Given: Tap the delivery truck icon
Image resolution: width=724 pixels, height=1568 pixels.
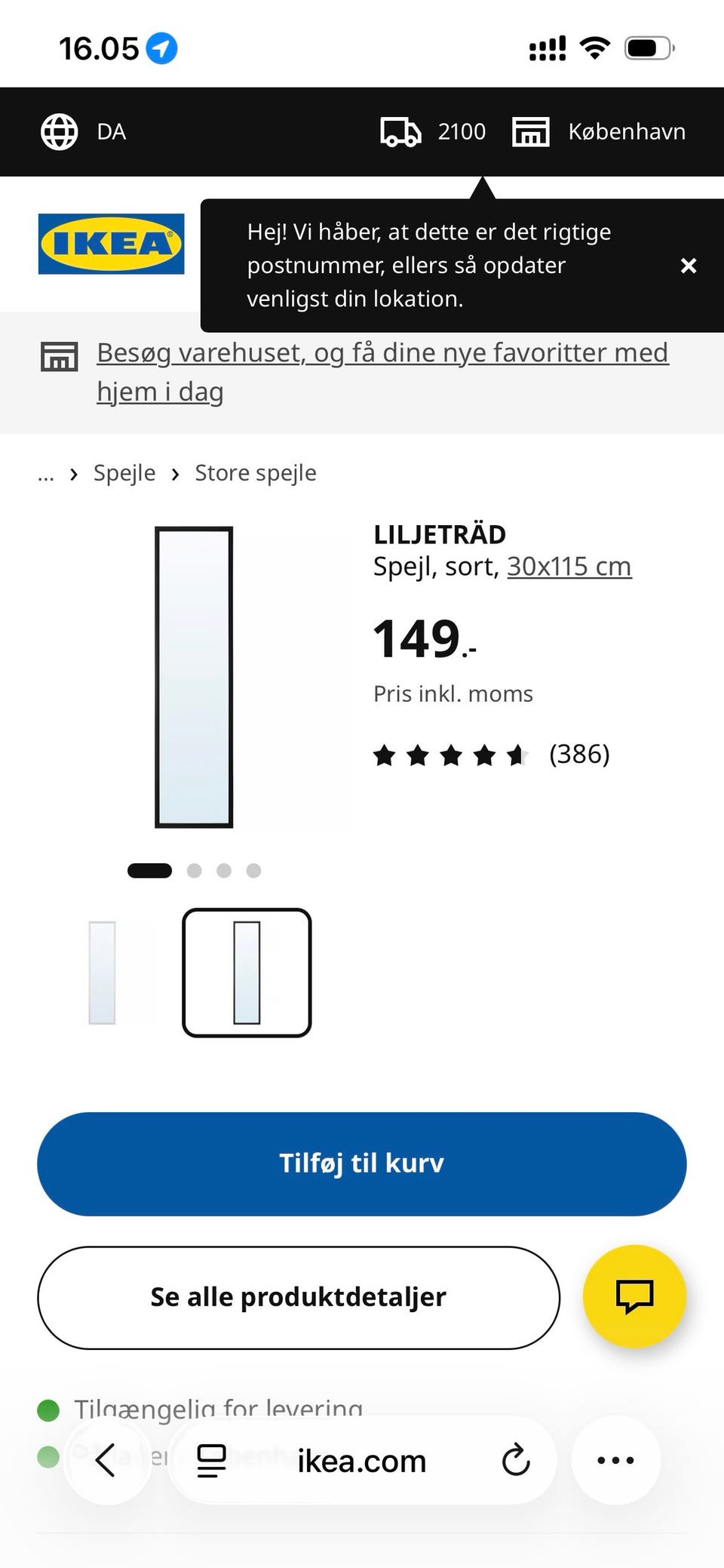Looking at the screenshot, I should (x=400, y=132).
